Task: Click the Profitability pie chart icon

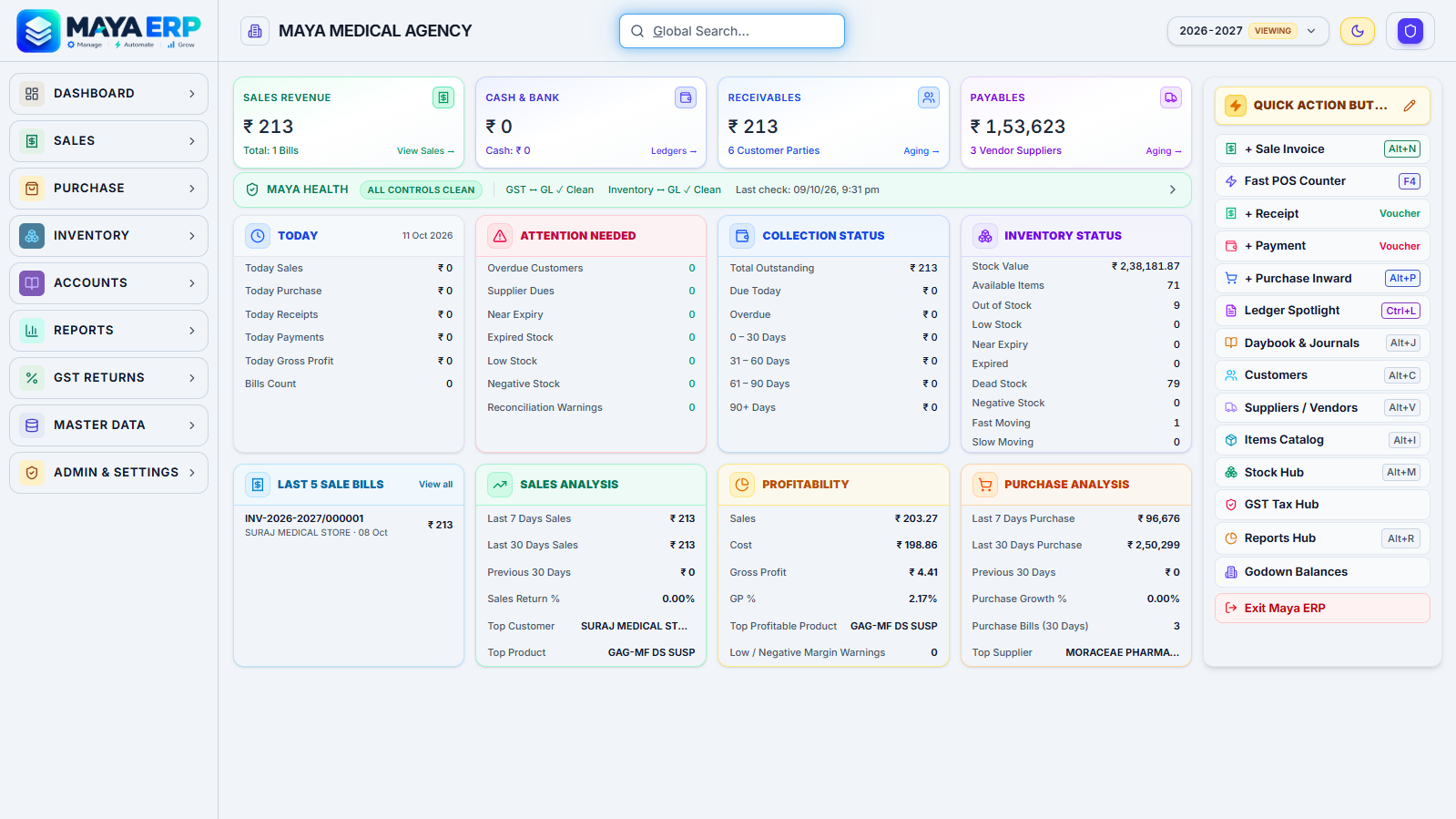Action: coord(742,485)
